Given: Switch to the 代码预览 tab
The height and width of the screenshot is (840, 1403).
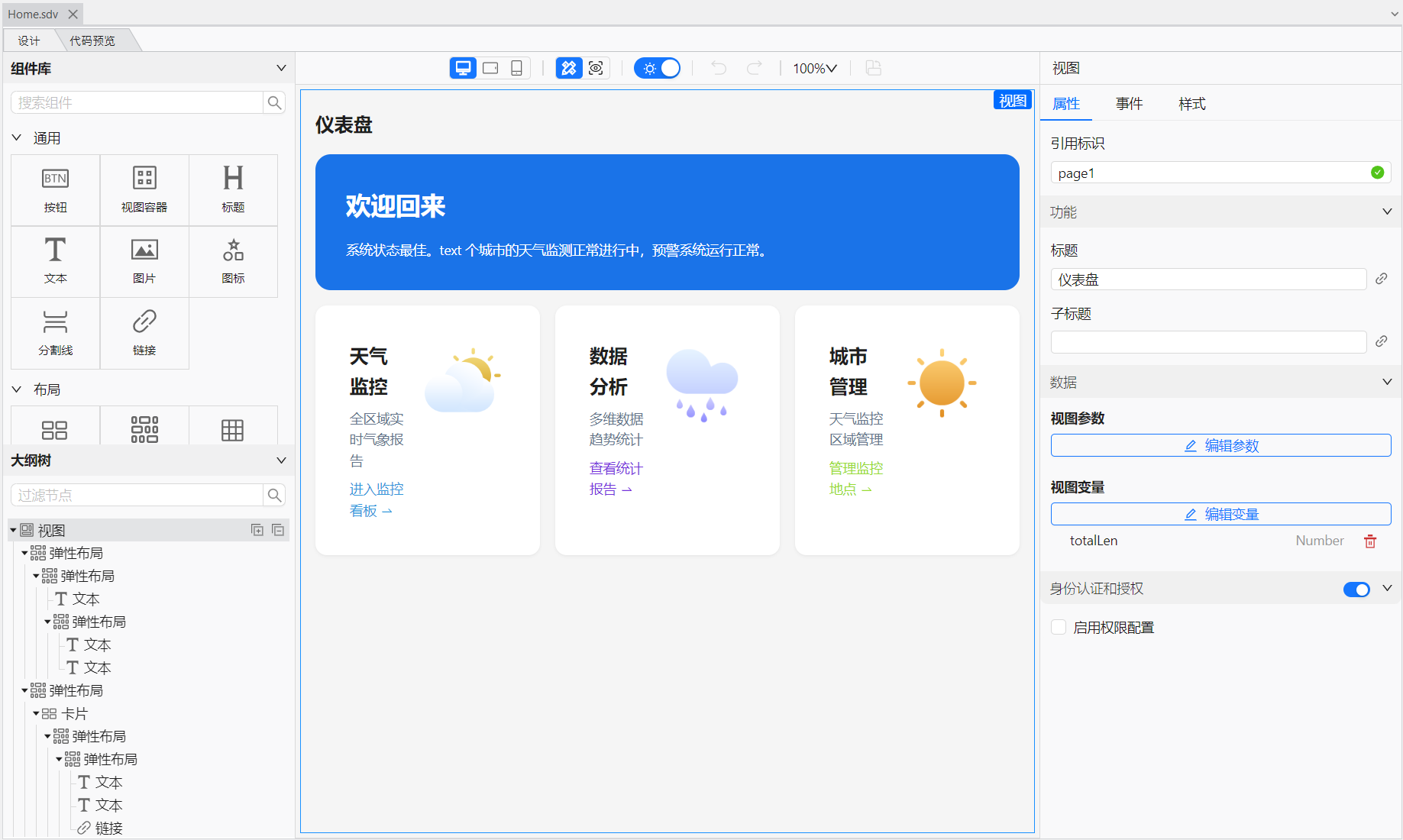Looking at the screenshot, I should point(92,40).
